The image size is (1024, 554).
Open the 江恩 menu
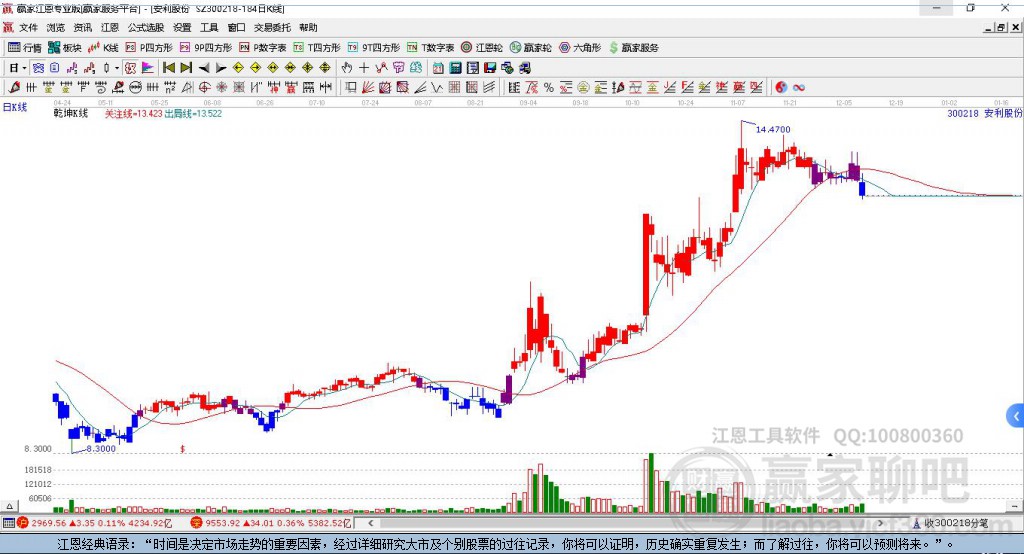click(110, 27)
